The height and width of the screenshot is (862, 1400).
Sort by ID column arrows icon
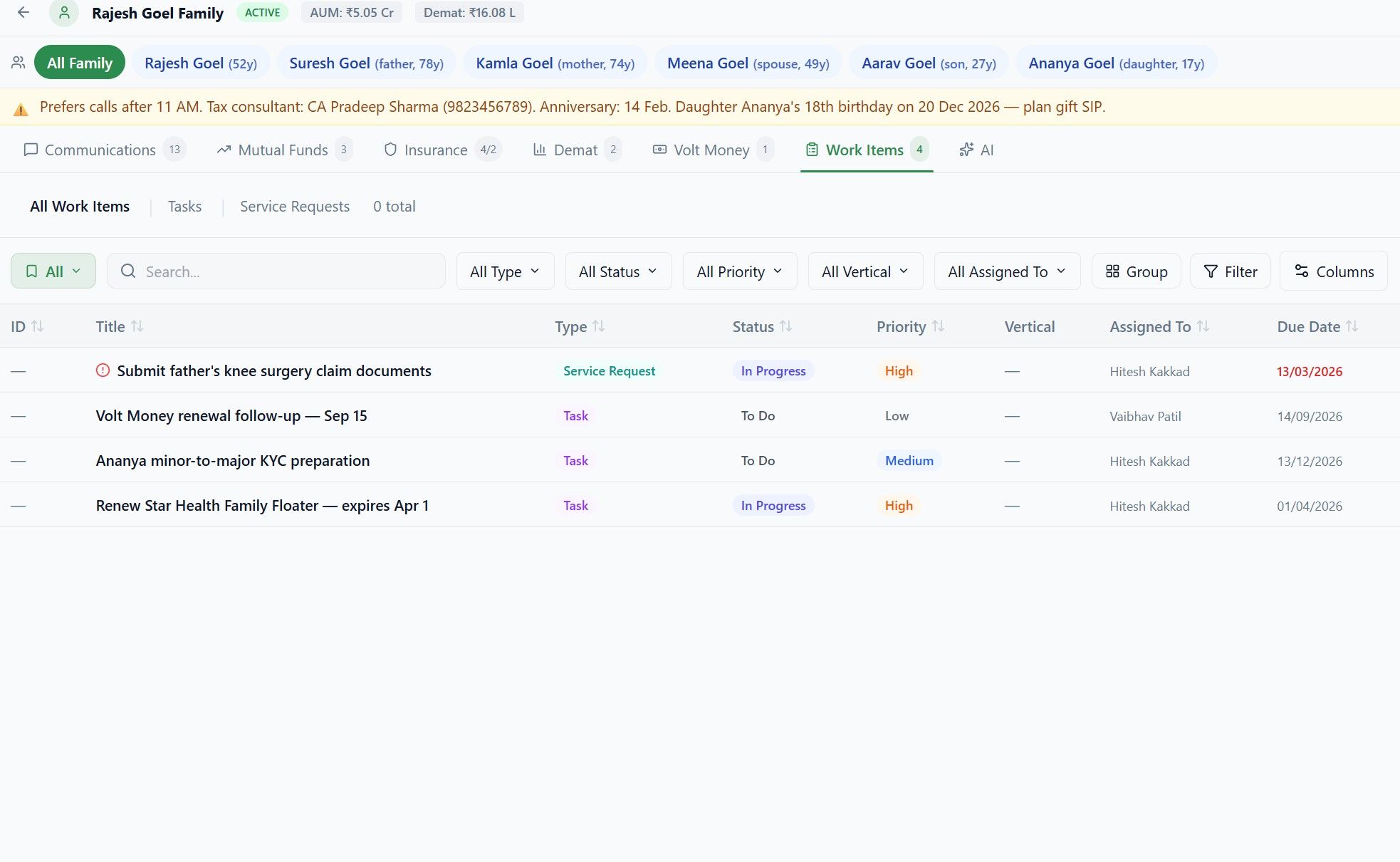click(x=38, y=326)
